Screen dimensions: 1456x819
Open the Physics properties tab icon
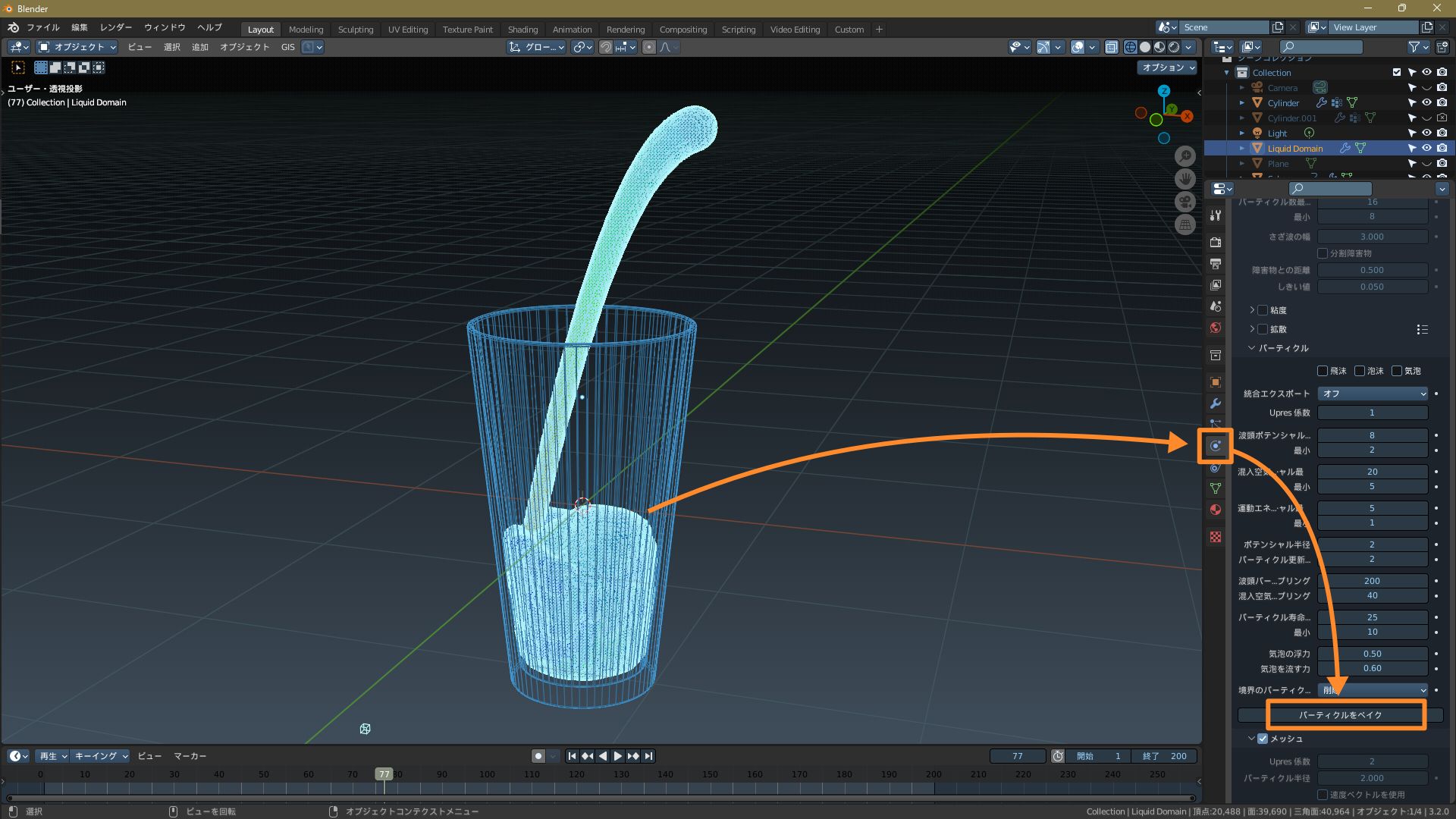(1216, 446)
